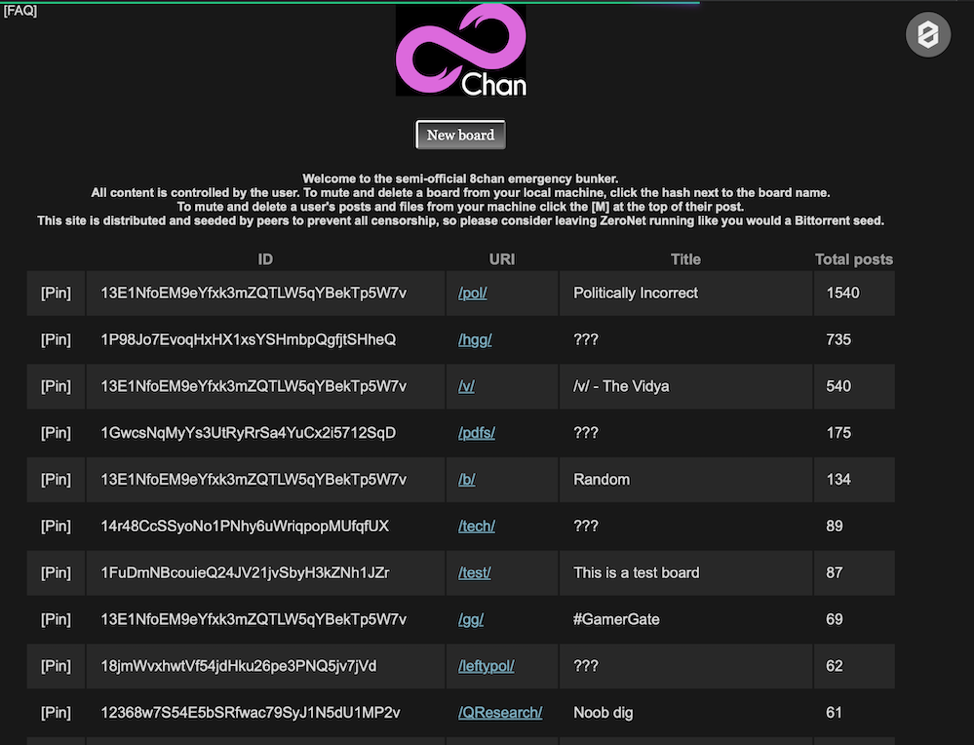The height and width of the screenshot is (745, 974).
Task: Pin the /leftypol/ board row
Action: click(x=56, y=666)
